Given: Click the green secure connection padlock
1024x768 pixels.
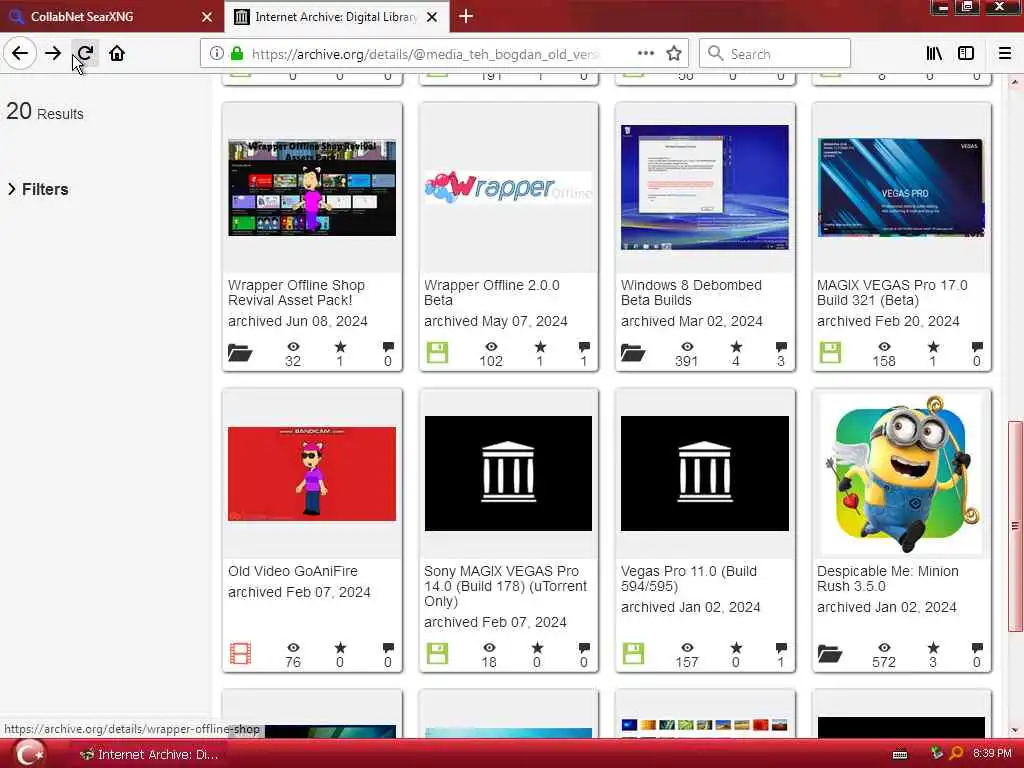Looking at the screenshot, I should [237, 54].
